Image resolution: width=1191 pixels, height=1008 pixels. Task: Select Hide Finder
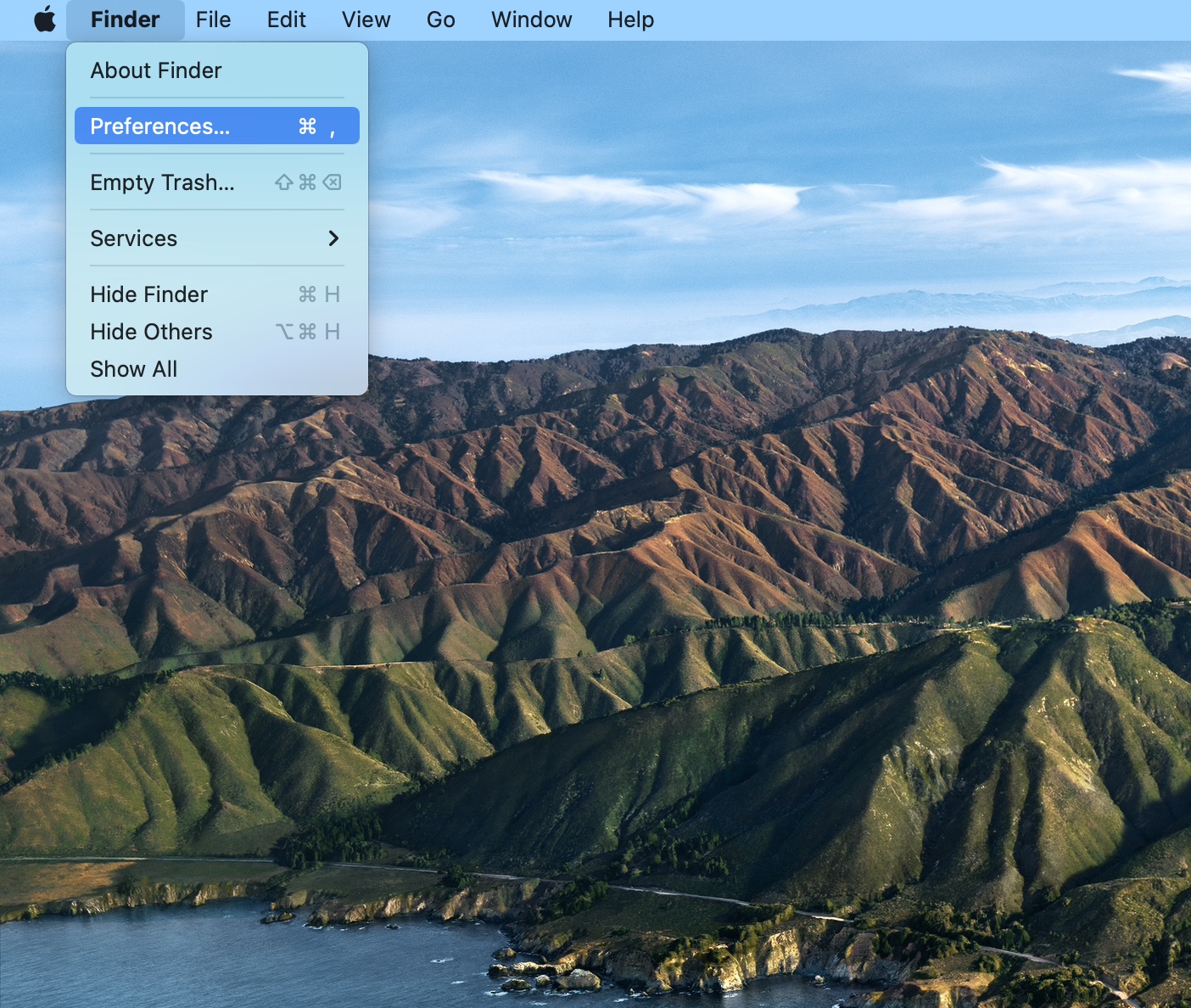coord(217,294)
